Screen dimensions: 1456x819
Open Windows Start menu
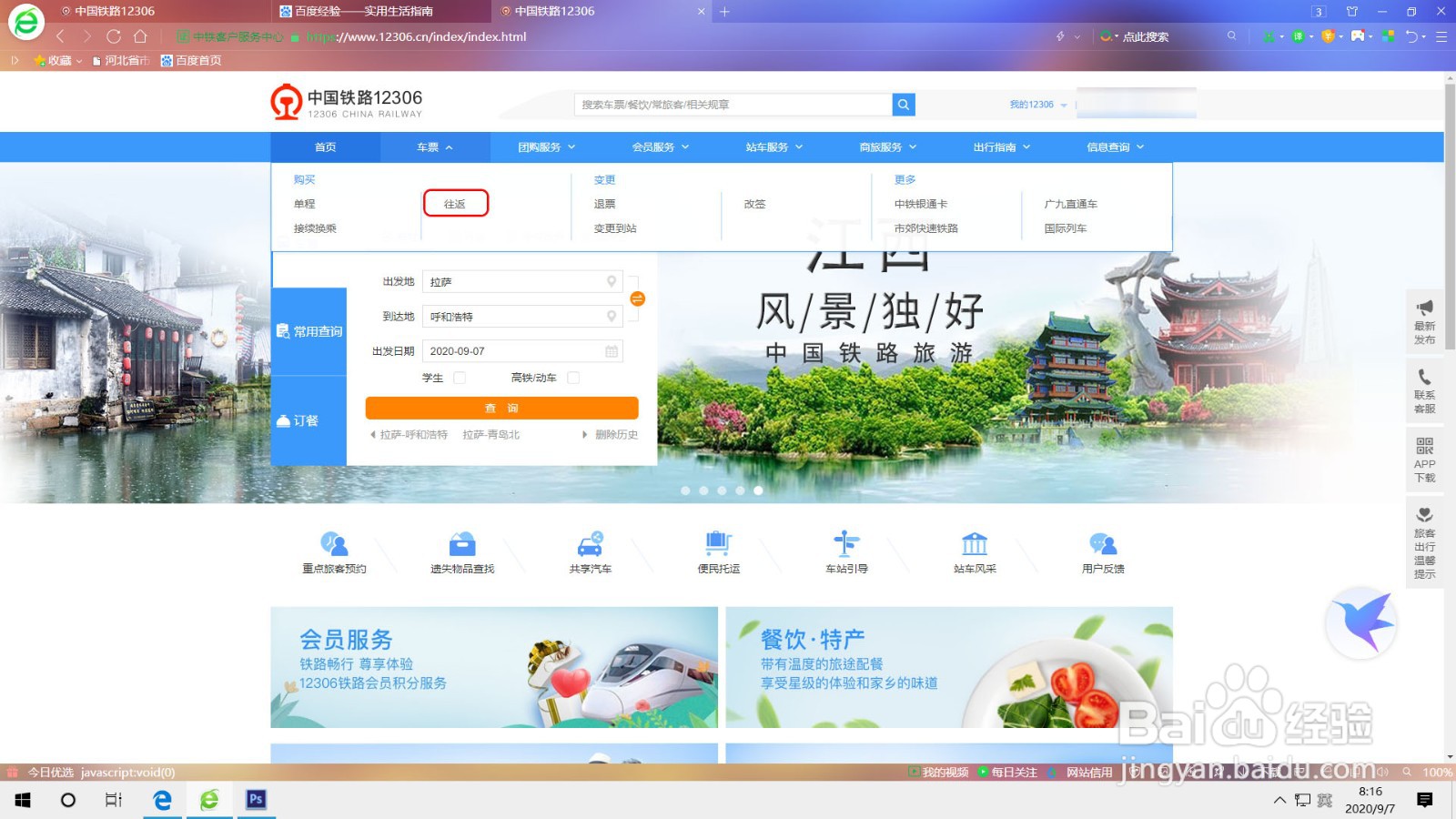point(23,800)
